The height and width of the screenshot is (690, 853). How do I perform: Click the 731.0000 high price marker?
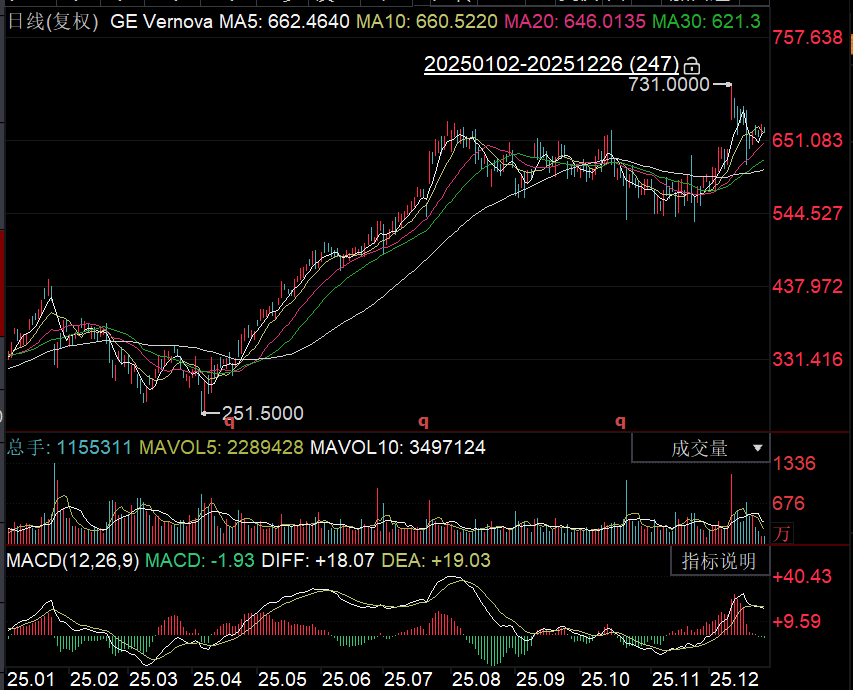click(x=668, y=86)
